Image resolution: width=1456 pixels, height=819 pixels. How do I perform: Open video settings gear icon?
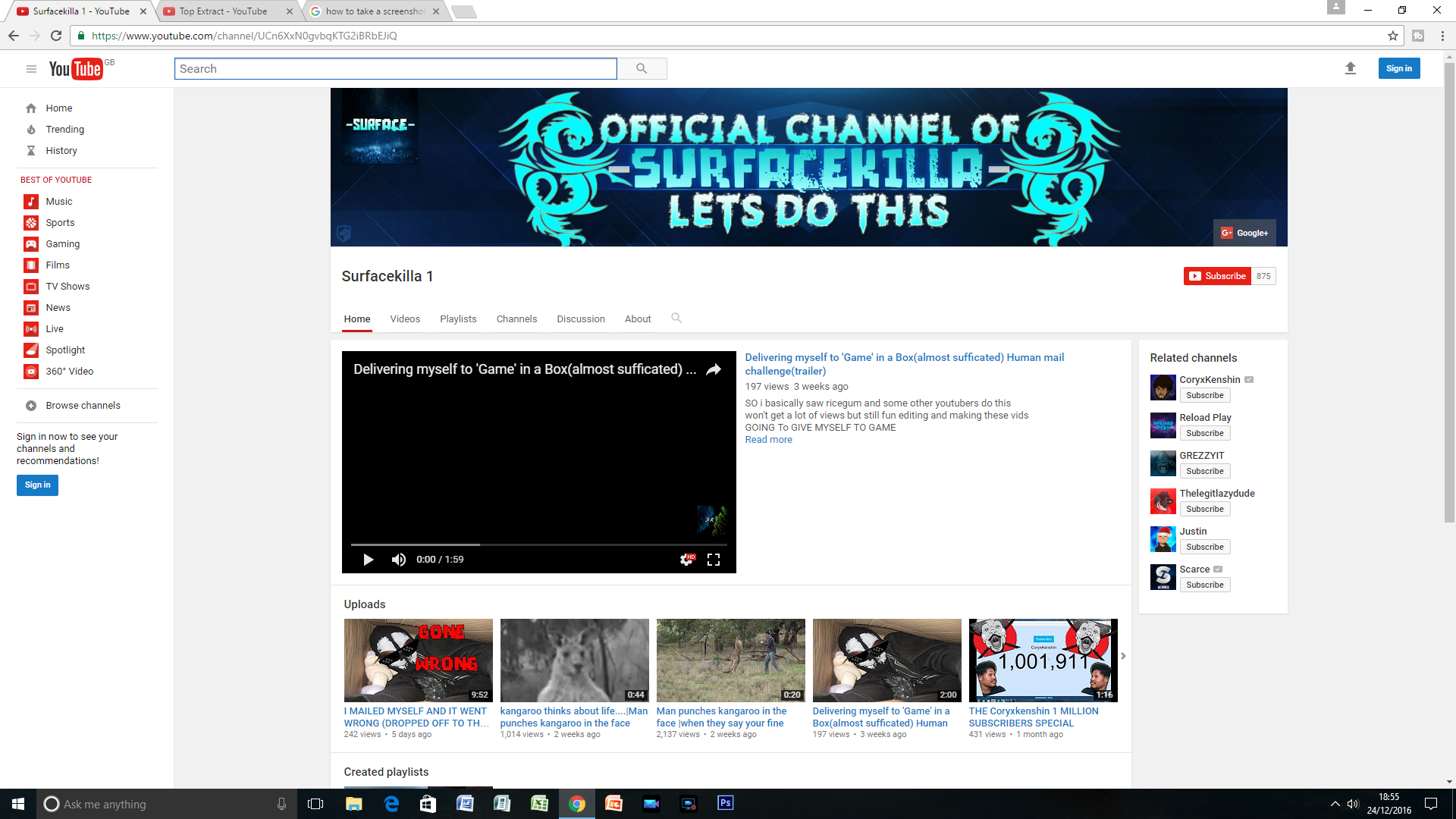(x=686, y=560)
